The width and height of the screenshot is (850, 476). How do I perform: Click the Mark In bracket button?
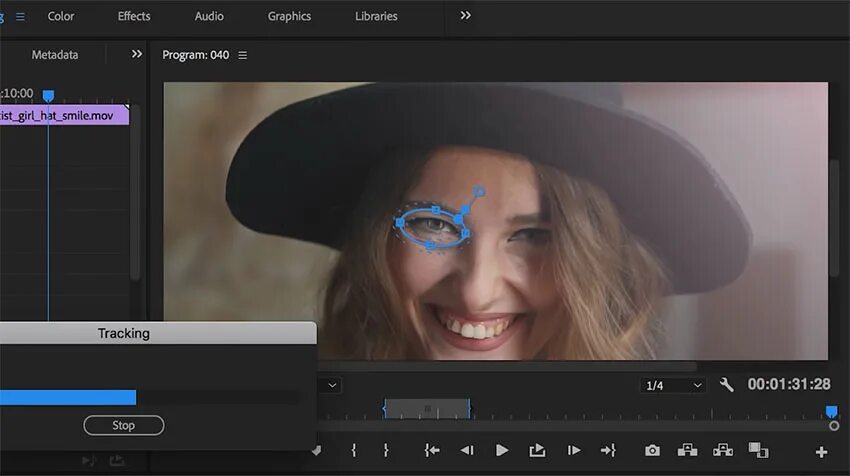[x=353, y=451]
